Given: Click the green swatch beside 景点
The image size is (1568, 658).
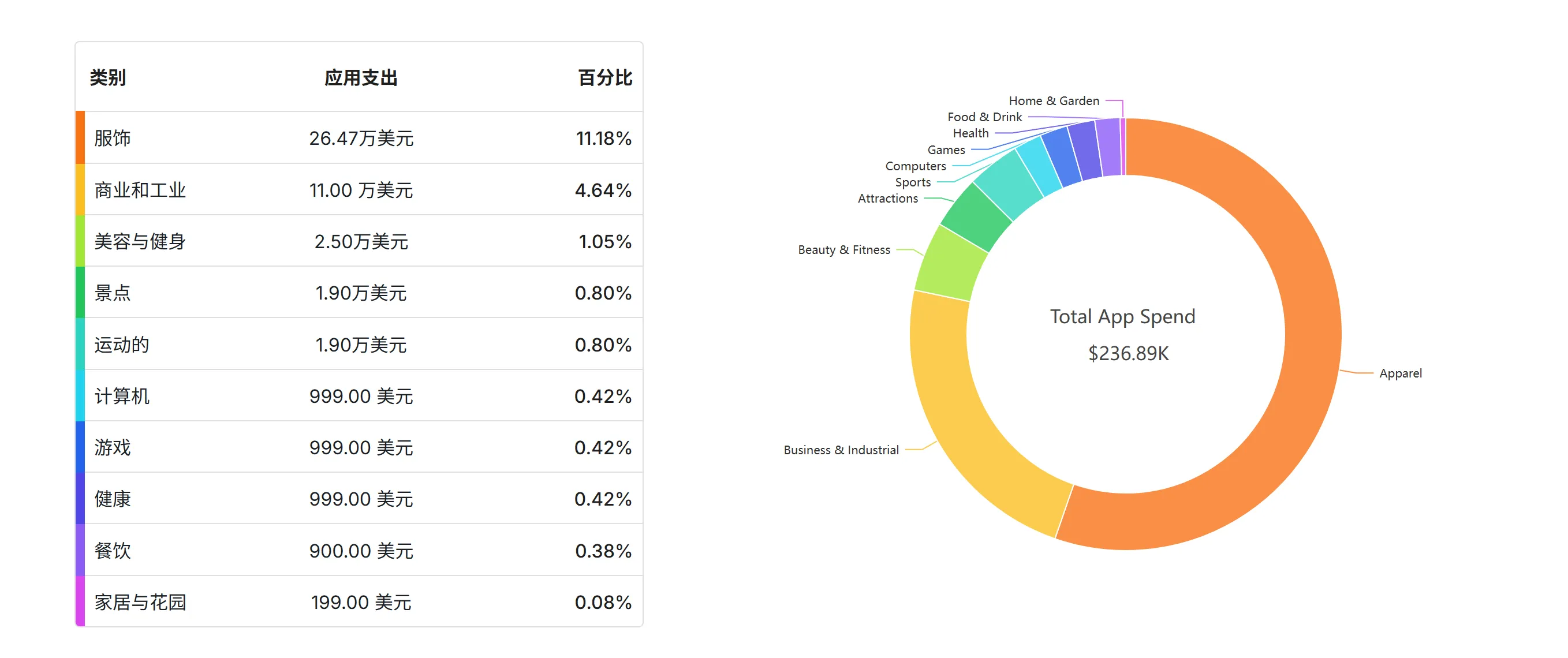Looking at the screenshot, I should click(x=80, y=292).
